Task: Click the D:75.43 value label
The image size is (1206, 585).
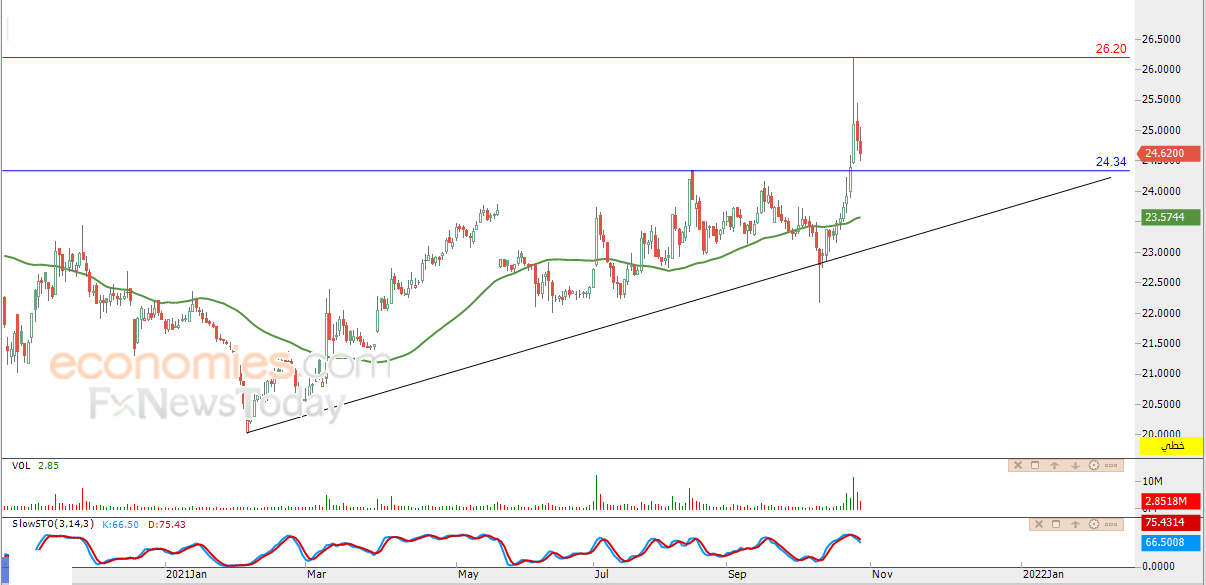Action: pos(167,524)
